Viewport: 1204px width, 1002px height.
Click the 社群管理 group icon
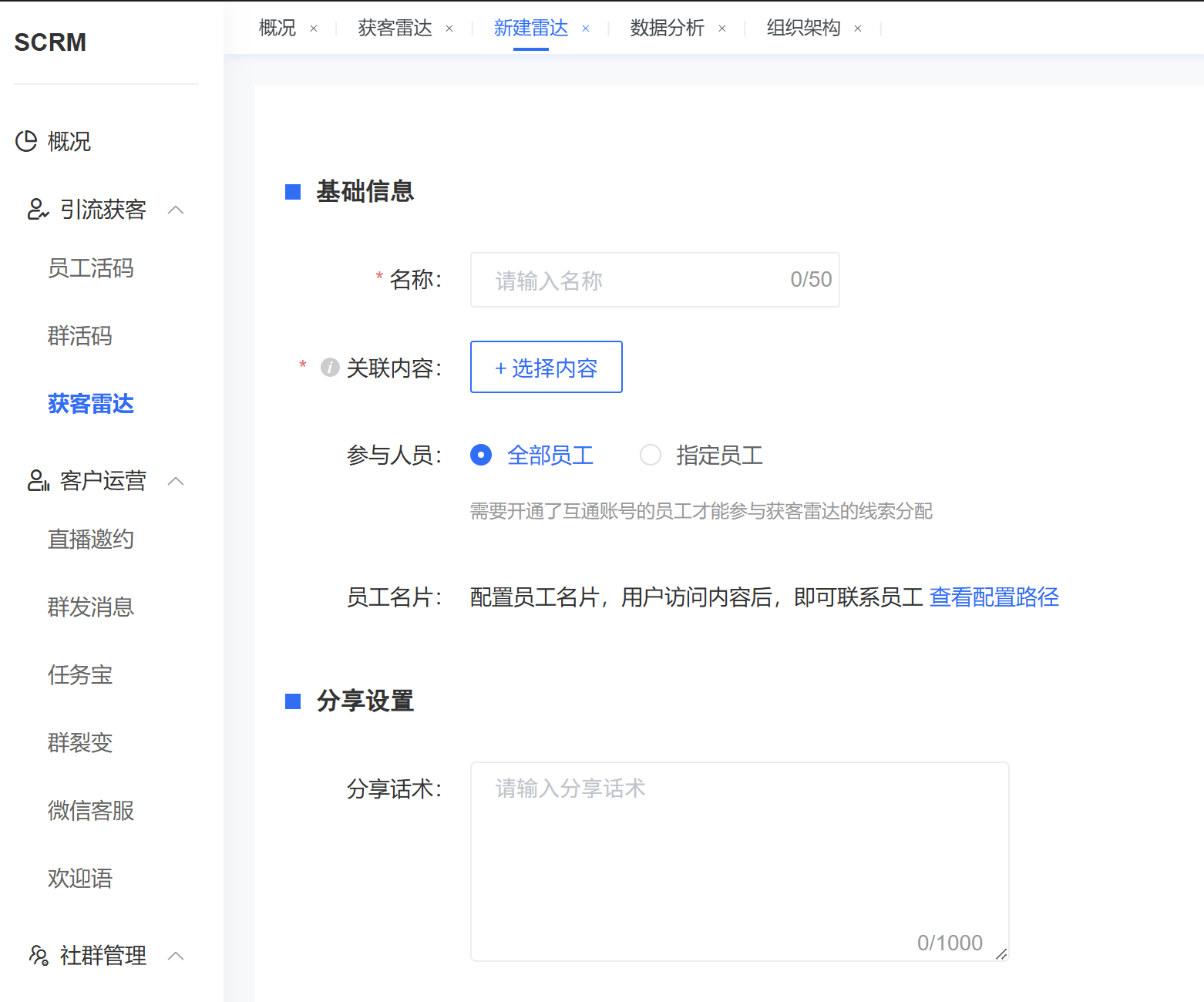pyautogui.click(x=38, y=955)
